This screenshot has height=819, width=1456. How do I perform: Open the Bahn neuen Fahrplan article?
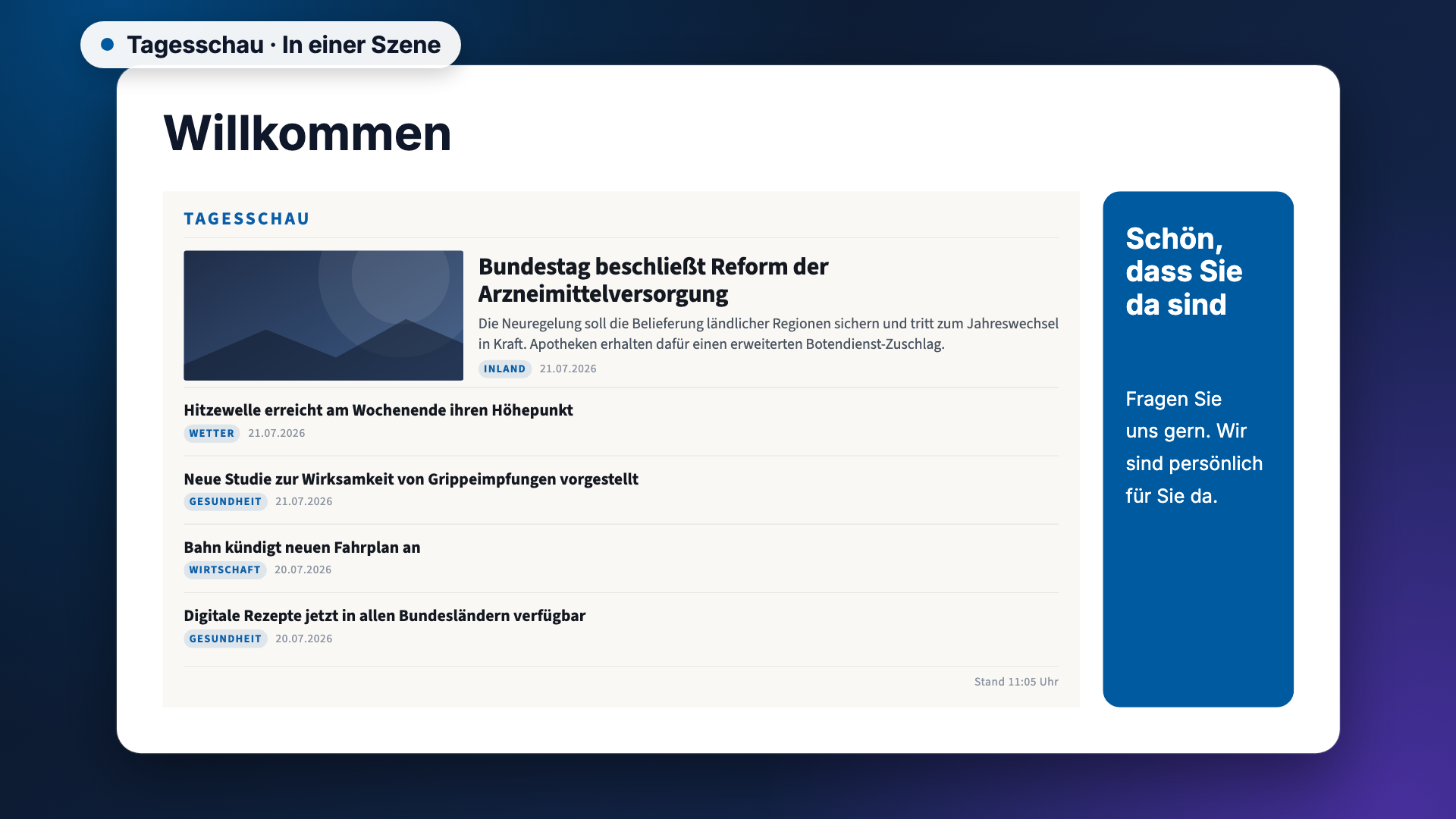coord(302,548)
